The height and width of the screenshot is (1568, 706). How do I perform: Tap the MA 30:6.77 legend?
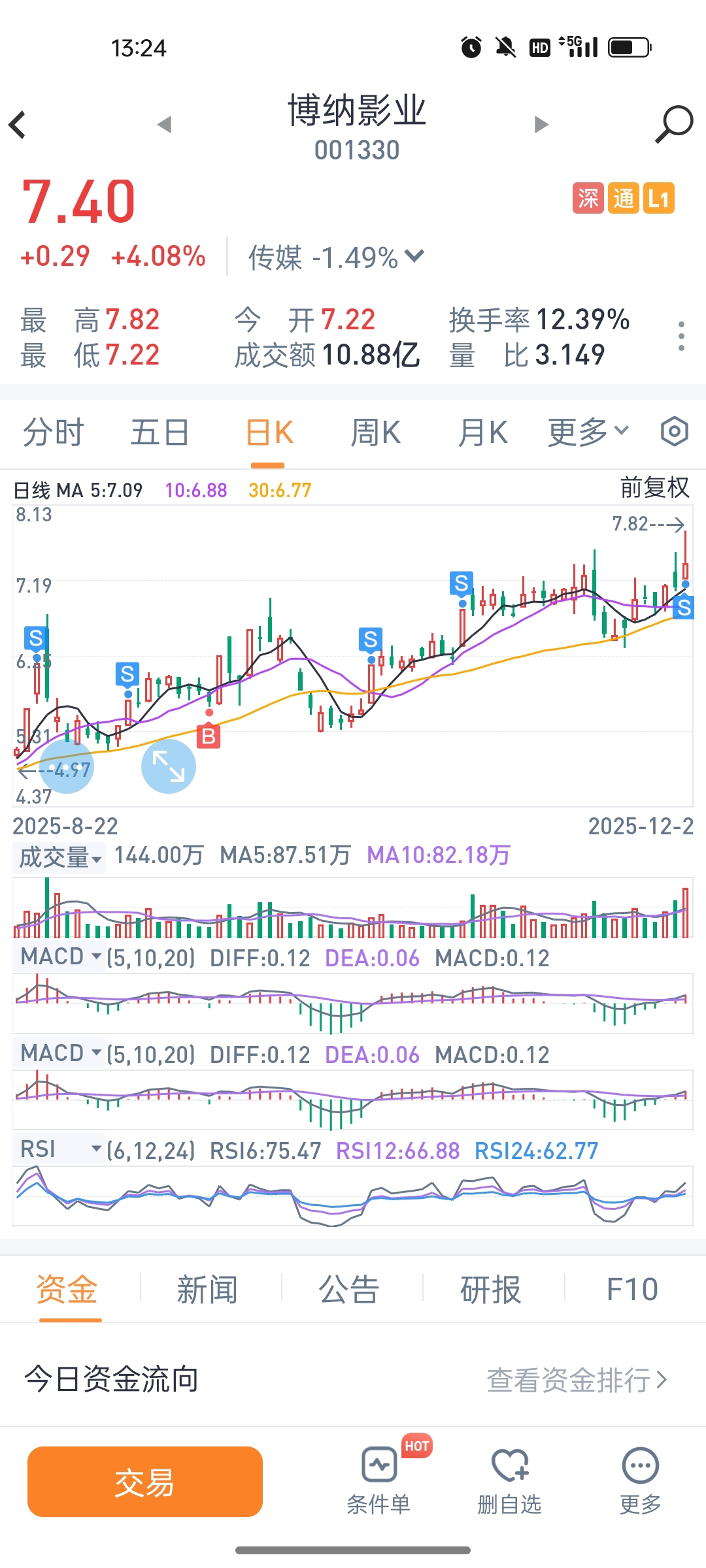[x=280, y=490]
